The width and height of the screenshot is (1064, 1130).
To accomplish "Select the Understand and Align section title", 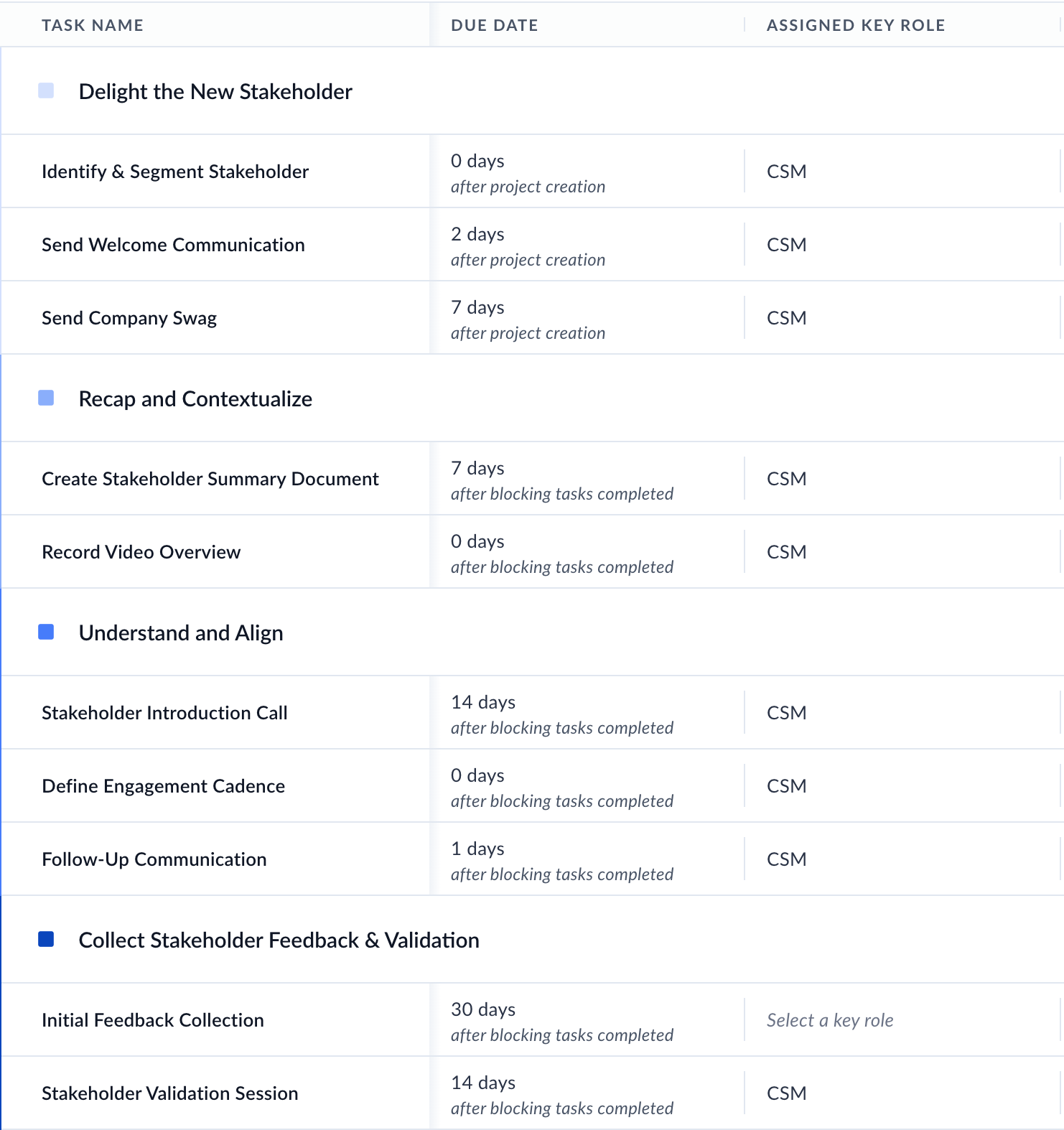I will pyautogui.click(x=181, y=633).
